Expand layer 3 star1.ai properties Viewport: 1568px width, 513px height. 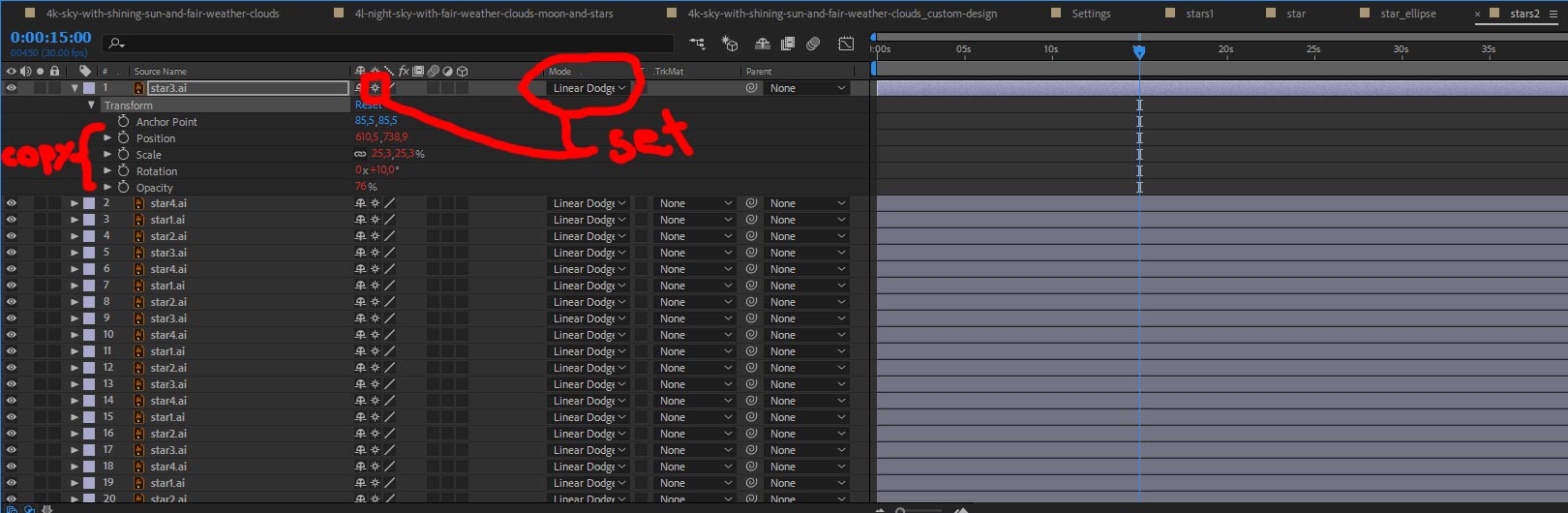pyautogui.click(x=75, y=220)
